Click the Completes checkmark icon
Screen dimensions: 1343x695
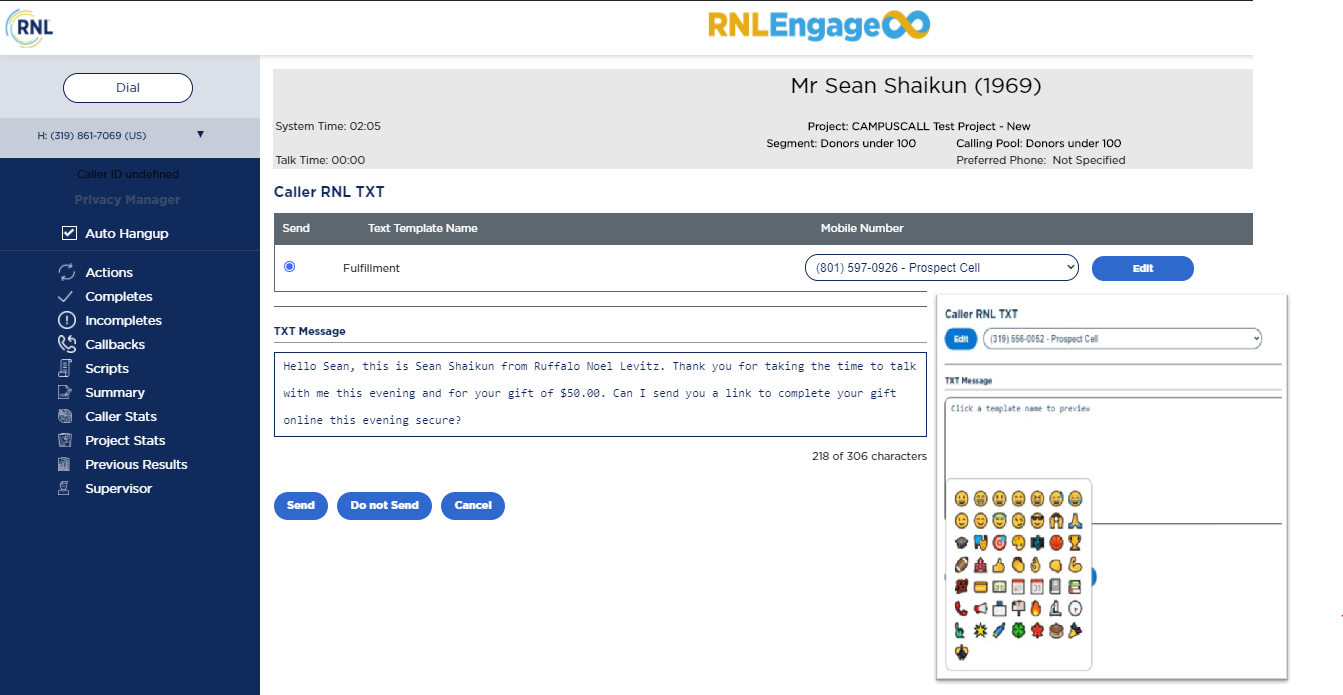click(66, 296)
